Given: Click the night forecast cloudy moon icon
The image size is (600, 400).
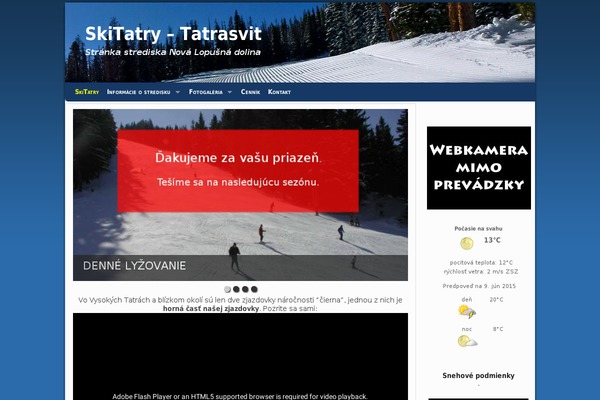Looking at the screenshot, I should 467,341.
